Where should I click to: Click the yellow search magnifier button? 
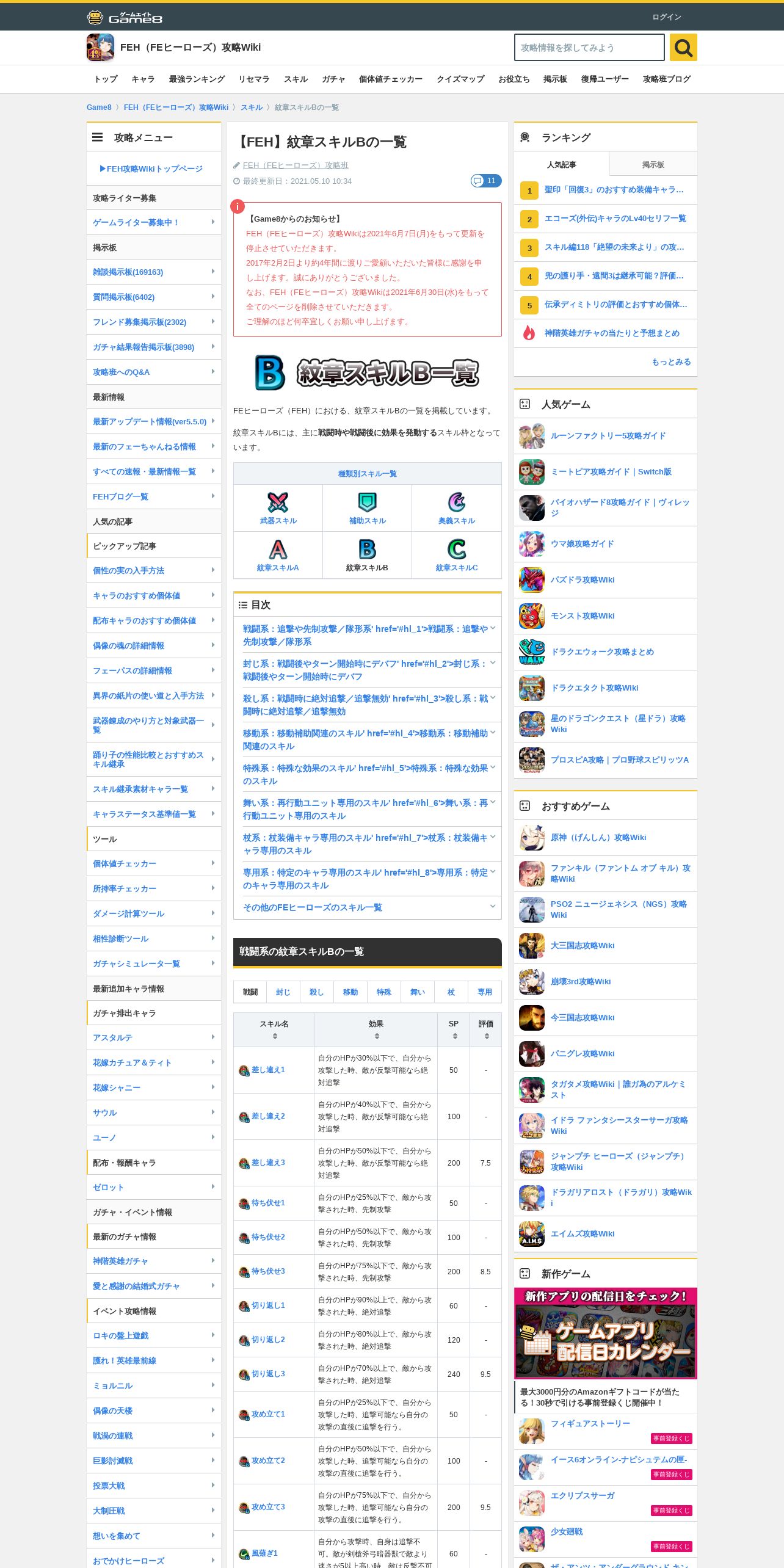click(x=683, y=48)
